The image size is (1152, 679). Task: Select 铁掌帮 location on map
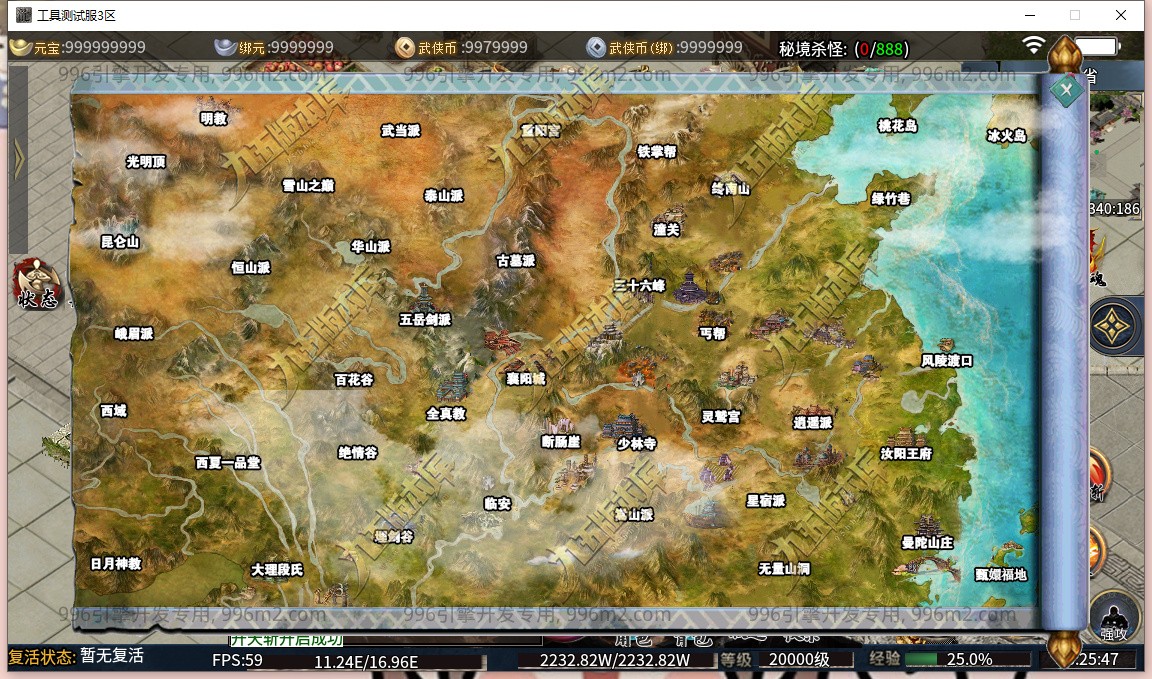[657, 151]
